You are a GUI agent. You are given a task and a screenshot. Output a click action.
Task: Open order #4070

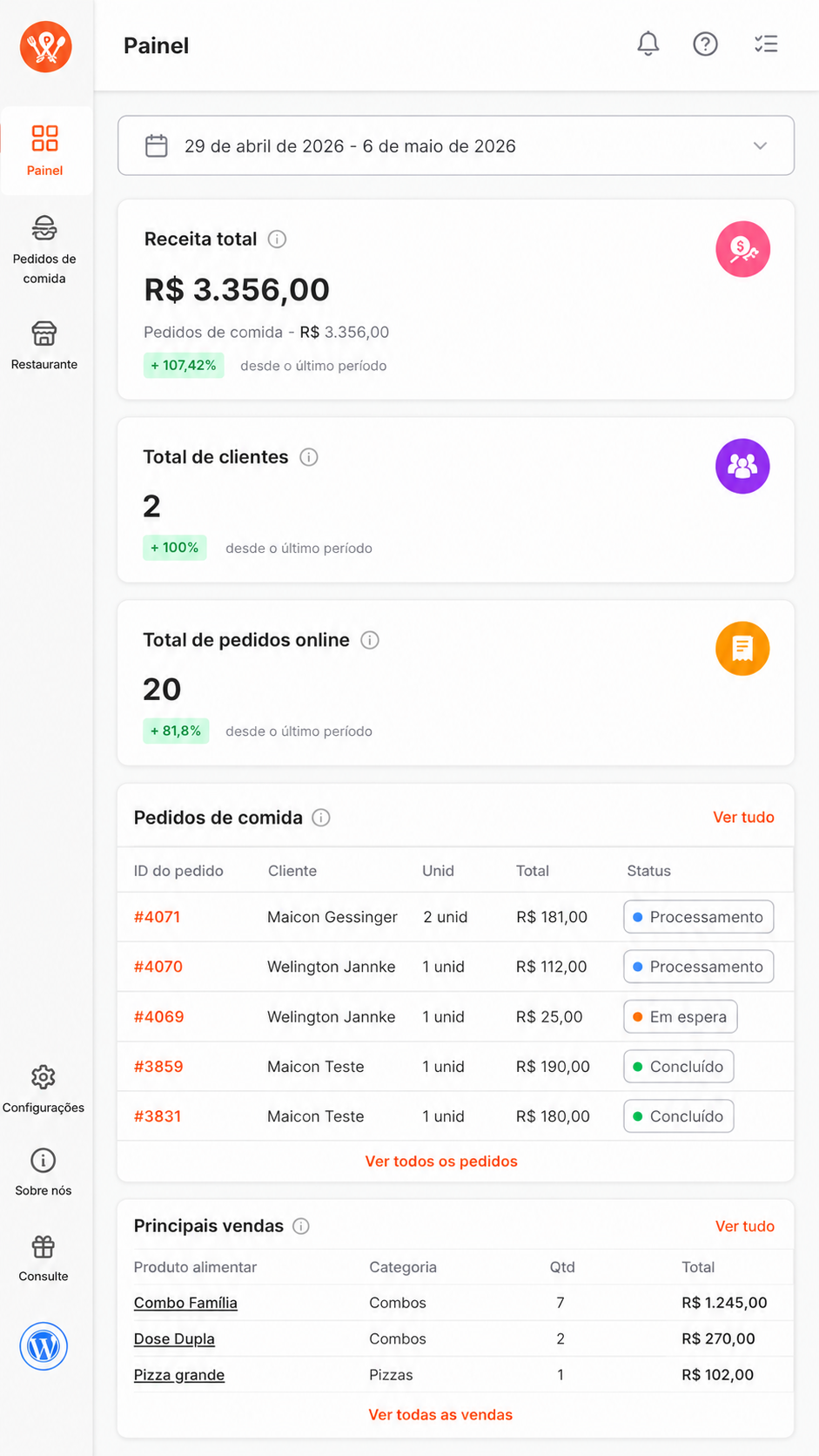tap(158, 967)
